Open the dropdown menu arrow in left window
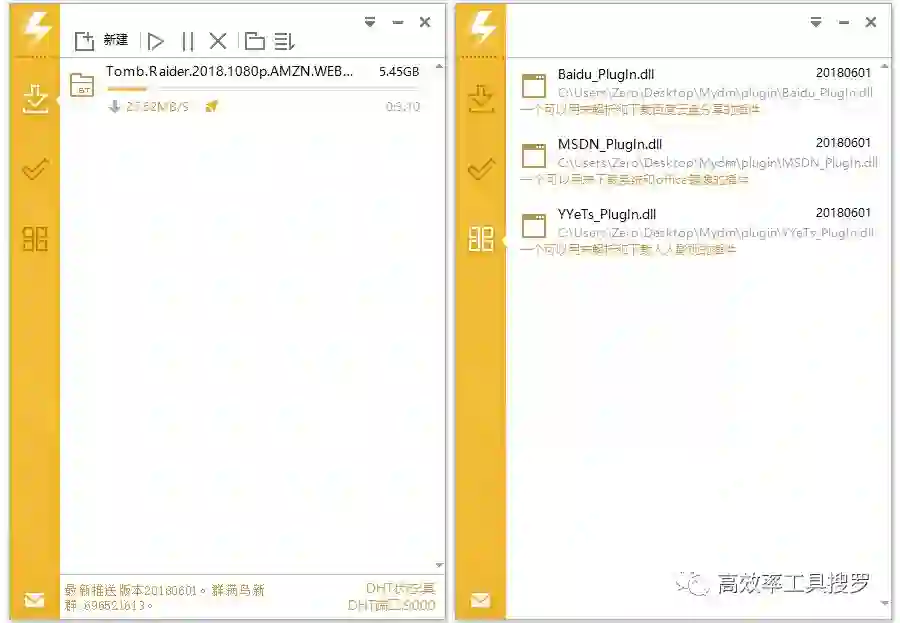Image resolution: width=900 pixels, height=623 pixels. pos(370,22)
